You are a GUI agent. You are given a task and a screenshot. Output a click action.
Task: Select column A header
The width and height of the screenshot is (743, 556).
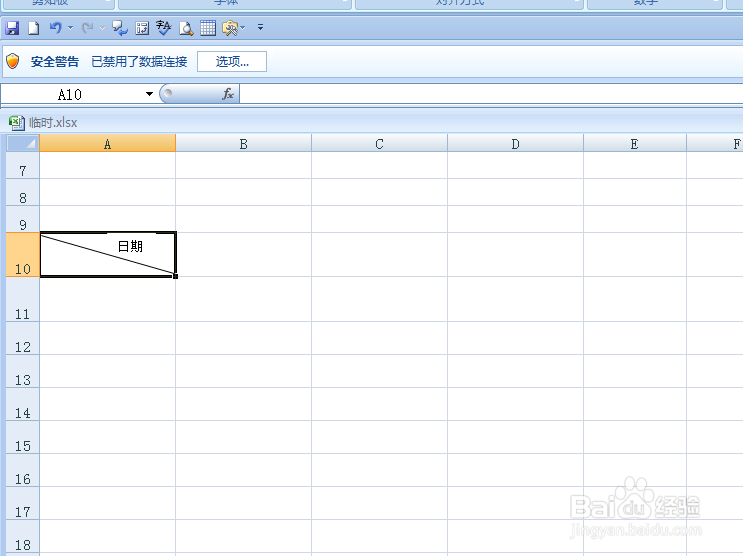pos(108,144)
